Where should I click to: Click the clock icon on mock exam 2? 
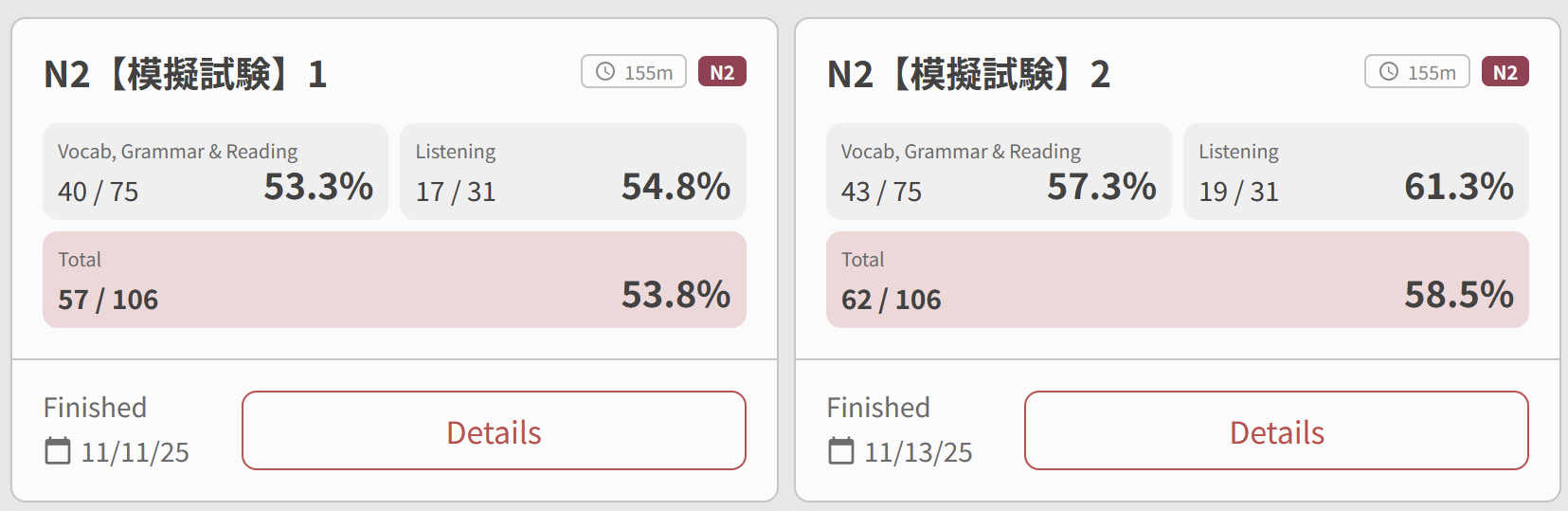1389,72
